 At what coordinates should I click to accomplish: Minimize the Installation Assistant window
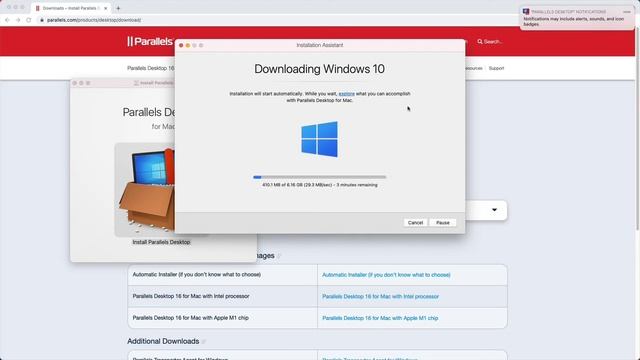187,45
